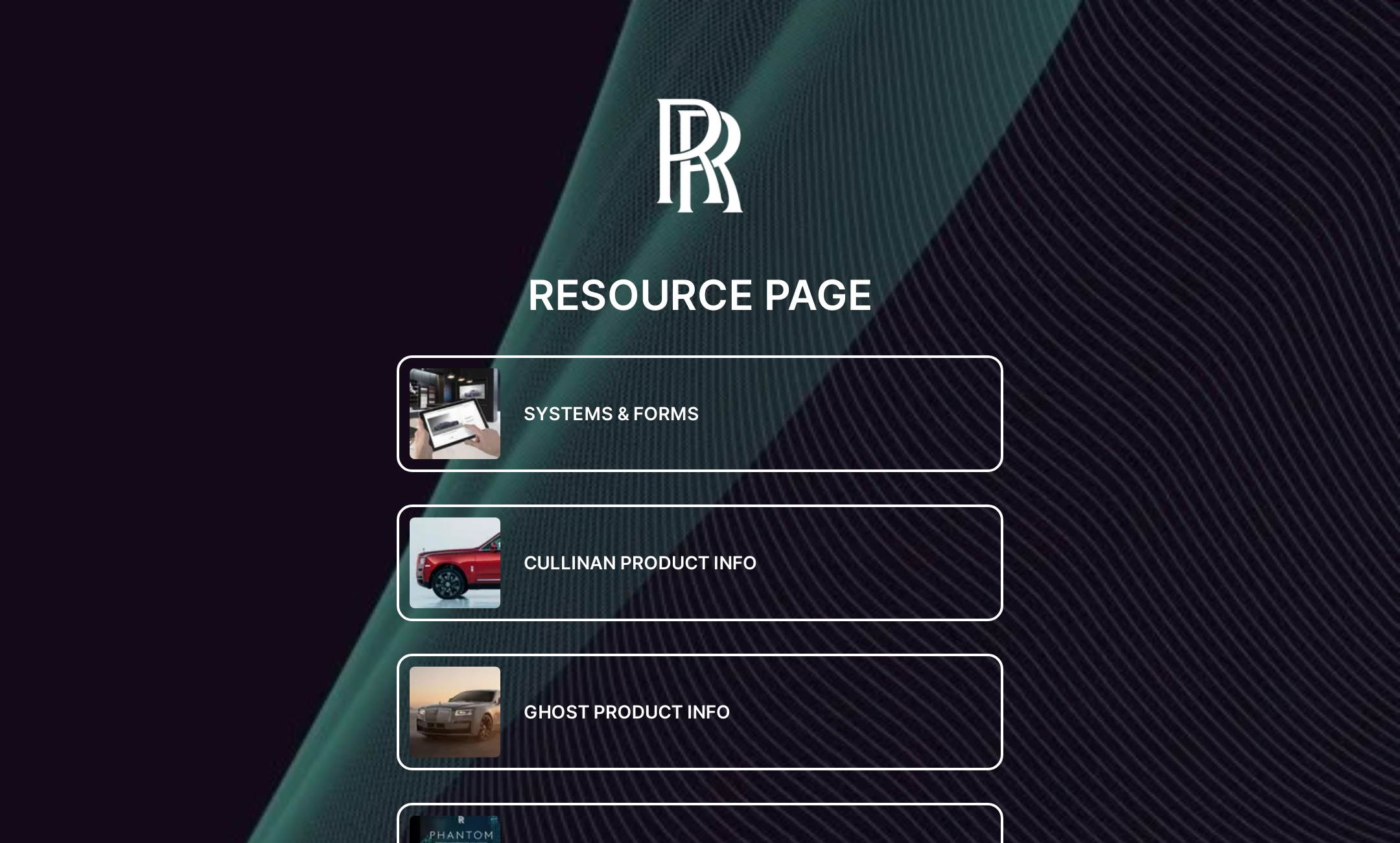Click the Ghost sunset photo thumbnail
The width and height of the screenshot is (1400, 843).
click(454, 712)
